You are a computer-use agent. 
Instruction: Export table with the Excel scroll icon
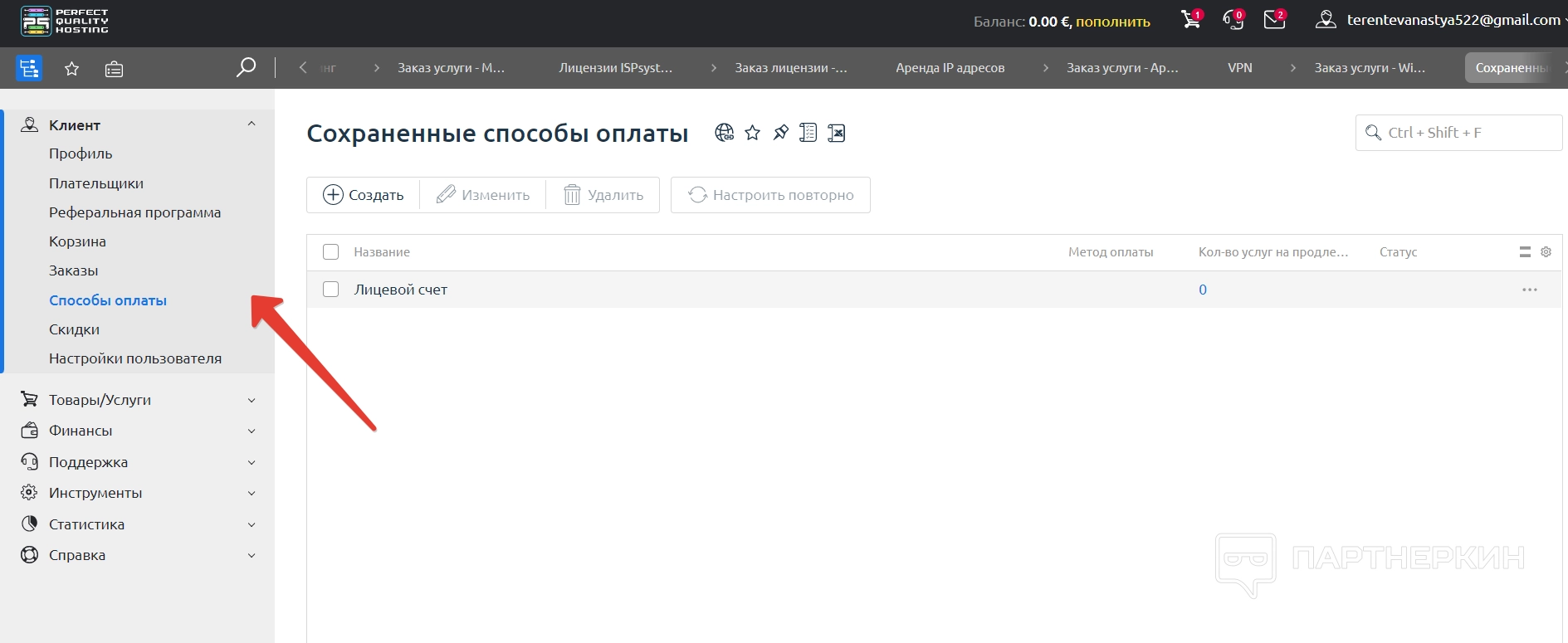pos(837,133)
